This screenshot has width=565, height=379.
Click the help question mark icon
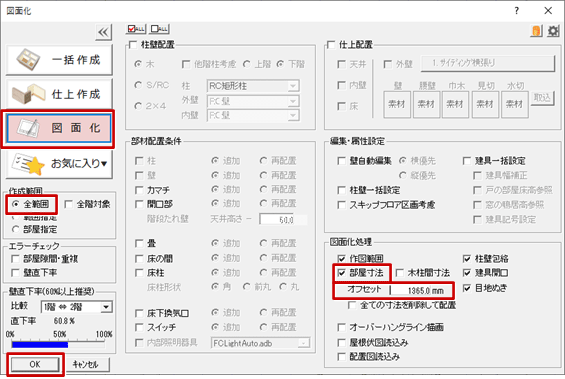click(x=517, y=11)
